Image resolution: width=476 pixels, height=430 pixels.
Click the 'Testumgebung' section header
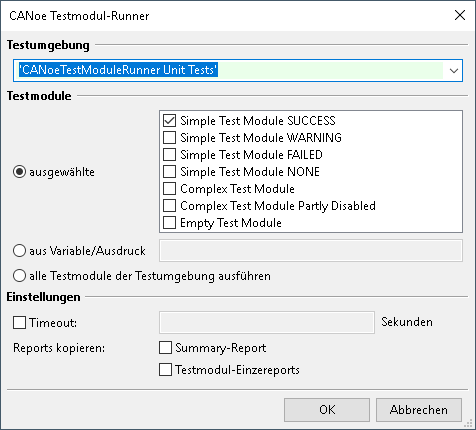click(48, 45)
